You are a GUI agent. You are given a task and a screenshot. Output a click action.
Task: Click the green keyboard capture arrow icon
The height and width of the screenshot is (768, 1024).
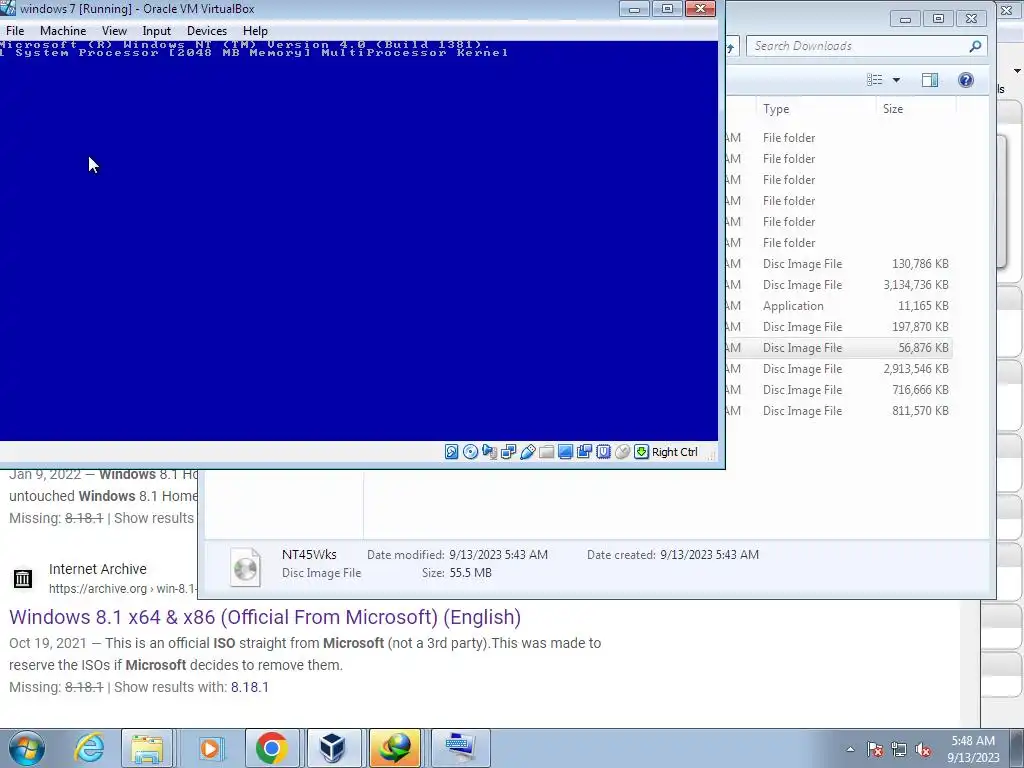[x=641, y=452]
